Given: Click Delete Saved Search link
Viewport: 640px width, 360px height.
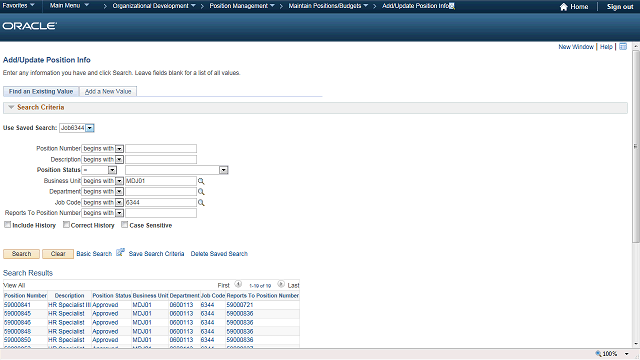Looking at the screenshot, I should tap(219, 254).
